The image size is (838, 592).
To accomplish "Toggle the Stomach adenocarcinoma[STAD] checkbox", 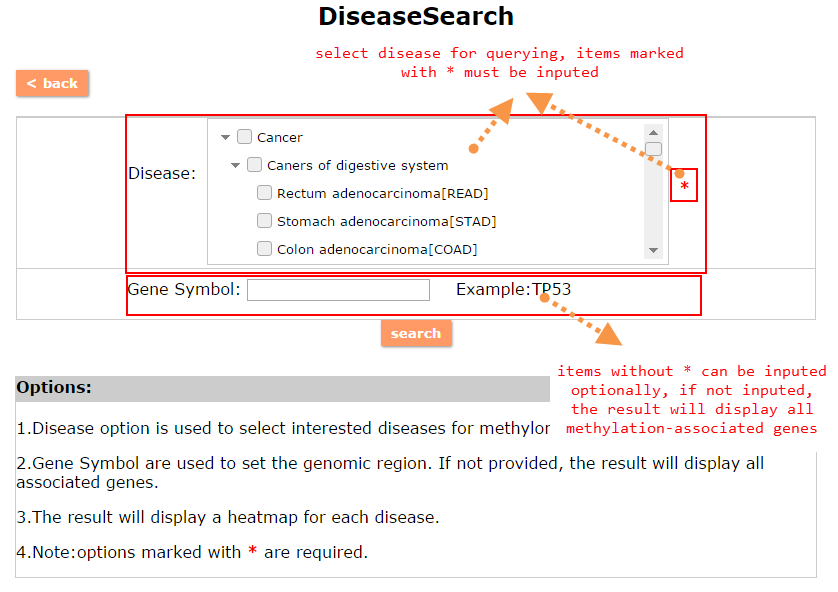I will click(x=265, y=221).
